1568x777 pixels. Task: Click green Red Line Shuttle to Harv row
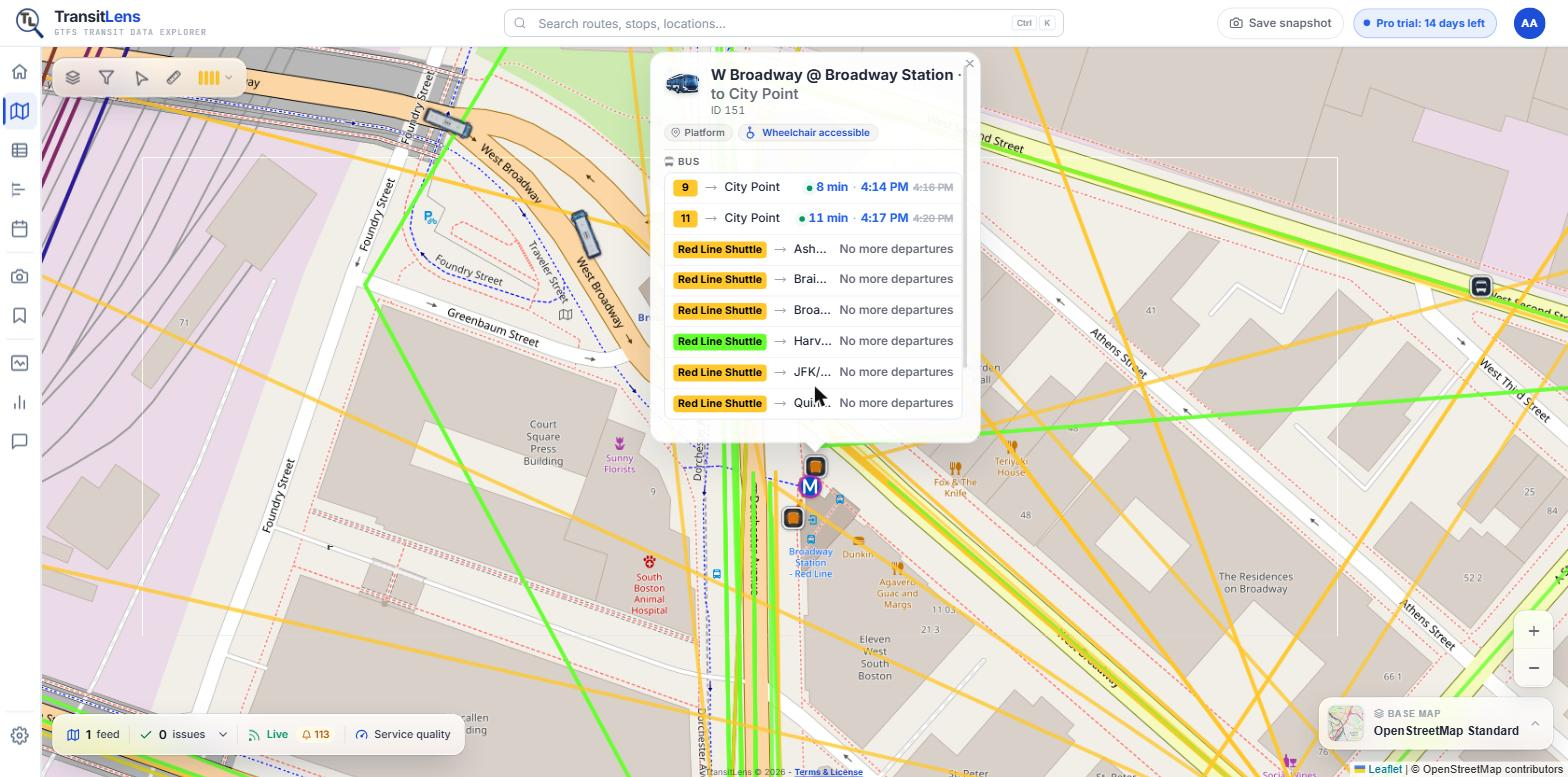813,341
